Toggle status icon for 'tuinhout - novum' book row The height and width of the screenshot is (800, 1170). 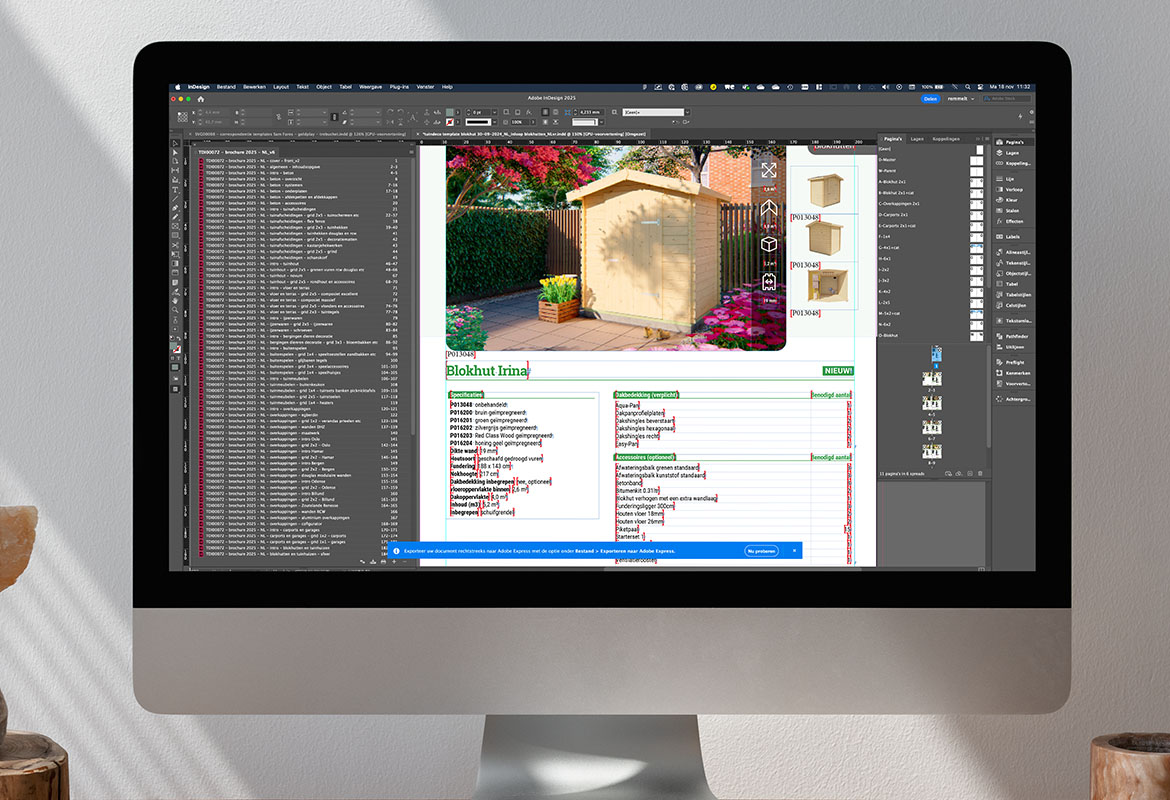click(x=201, y=276)
